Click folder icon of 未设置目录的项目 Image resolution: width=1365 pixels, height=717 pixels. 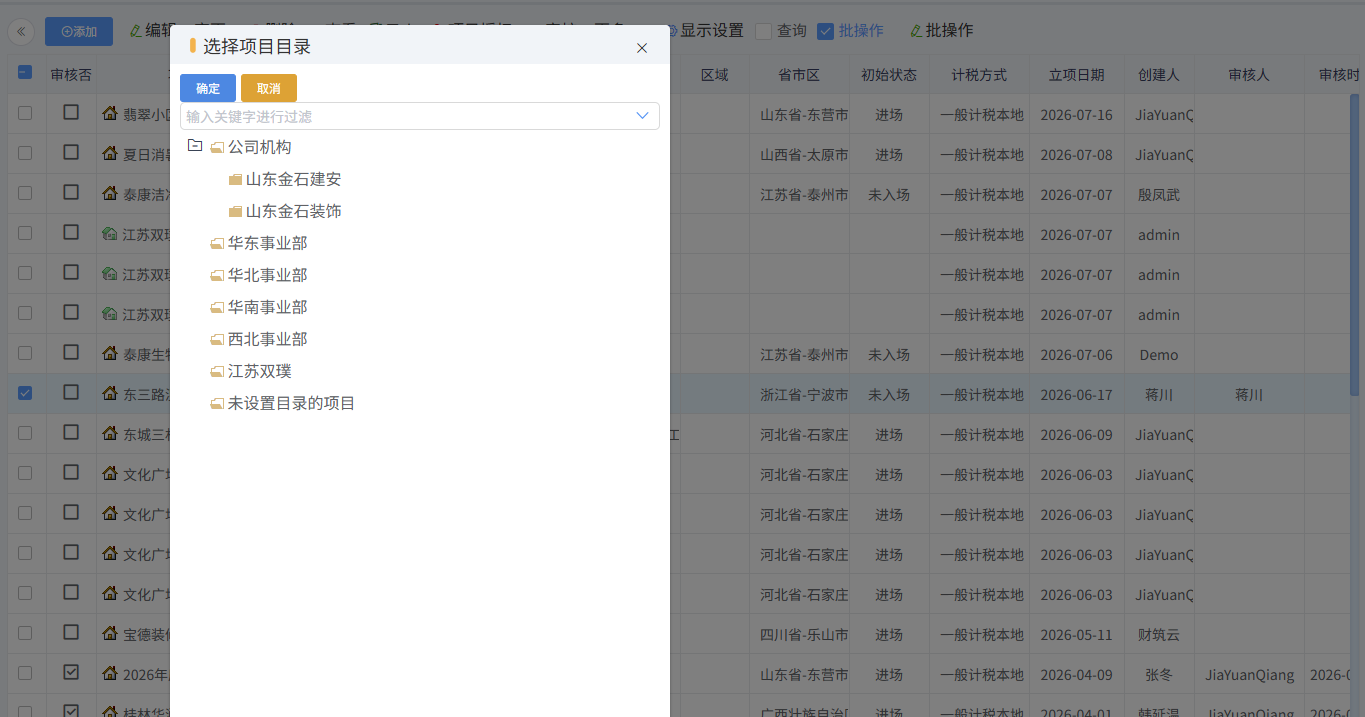point(217,404)
